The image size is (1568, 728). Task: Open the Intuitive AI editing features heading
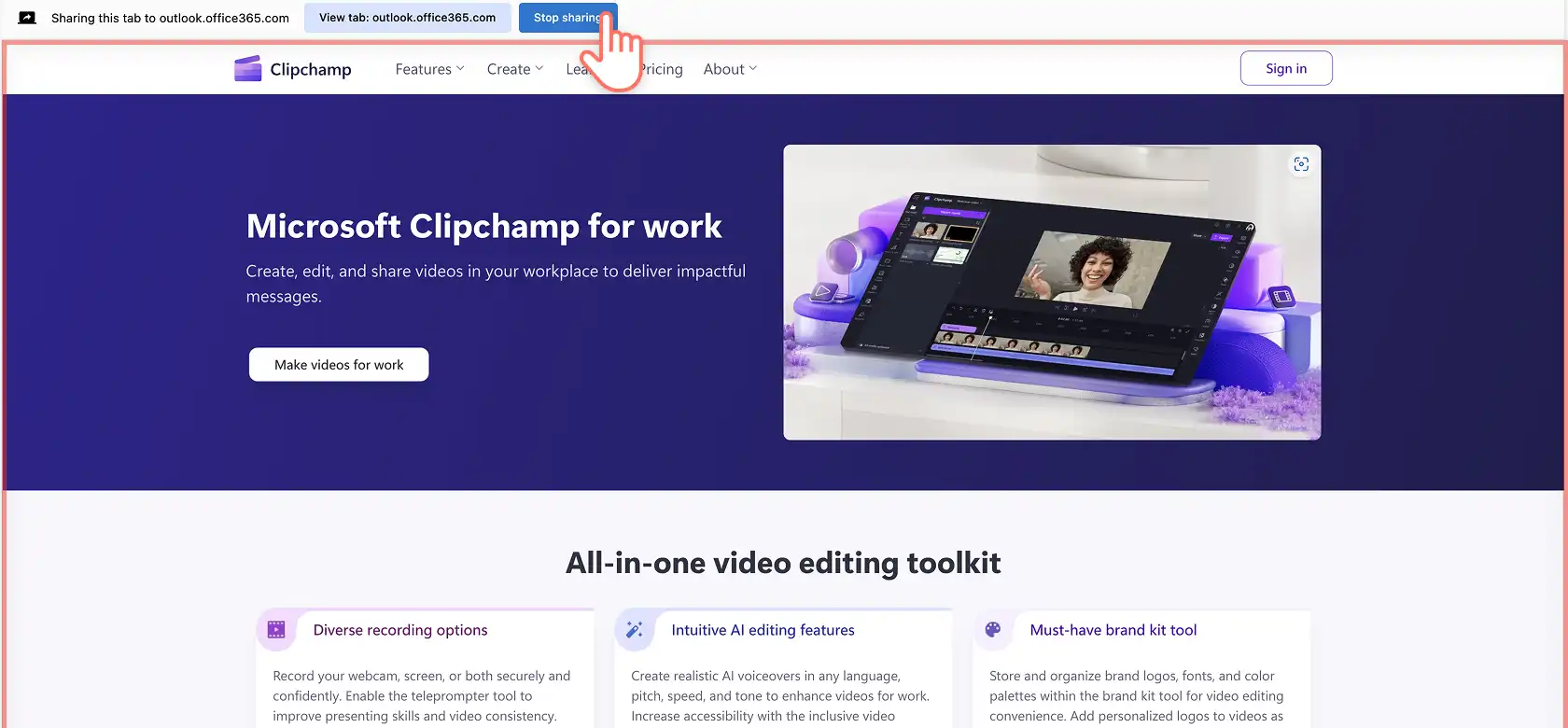[763, 630]
